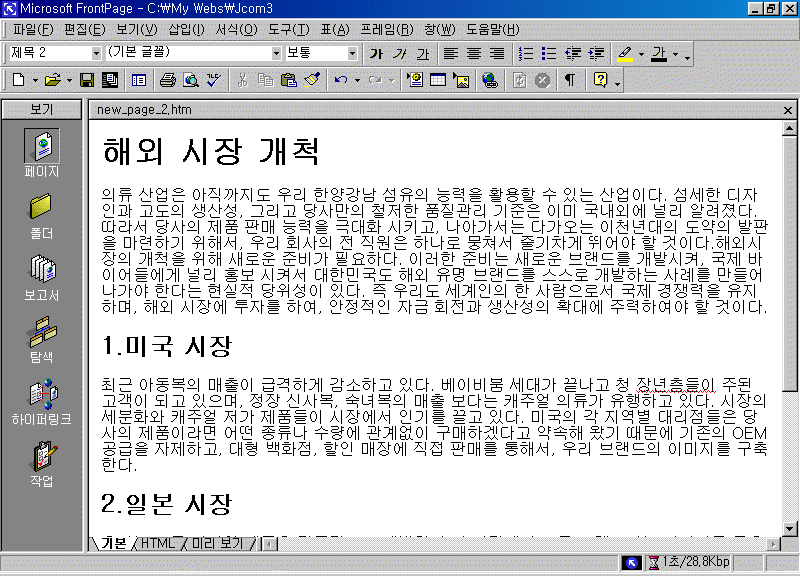Click the Paste clipboard icon

coord(289,80)
